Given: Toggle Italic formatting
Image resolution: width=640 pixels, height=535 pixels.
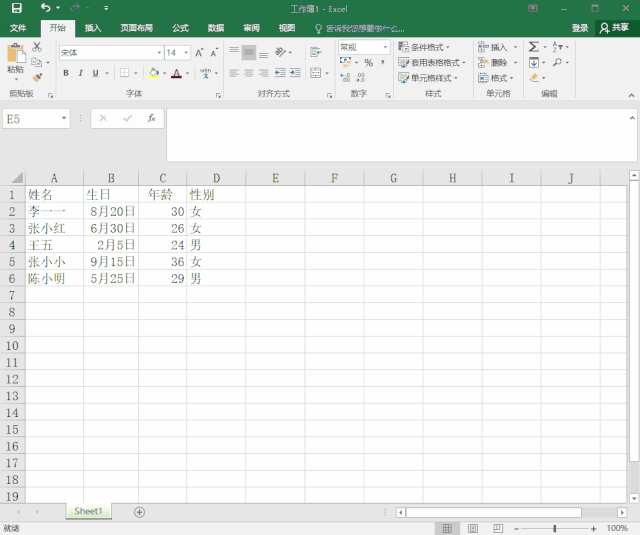Looking at the screenshot, I should pos(80,73).
